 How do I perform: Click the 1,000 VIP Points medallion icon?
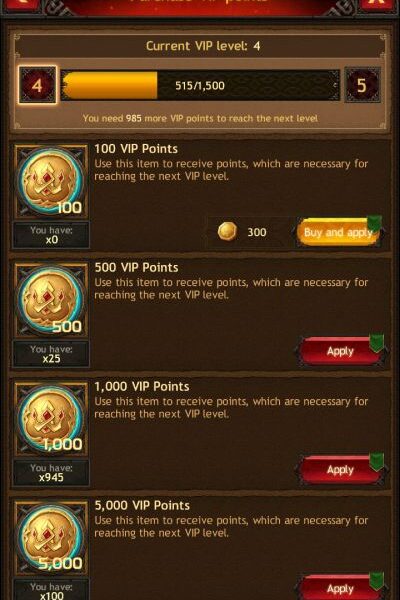pos(51,419)
